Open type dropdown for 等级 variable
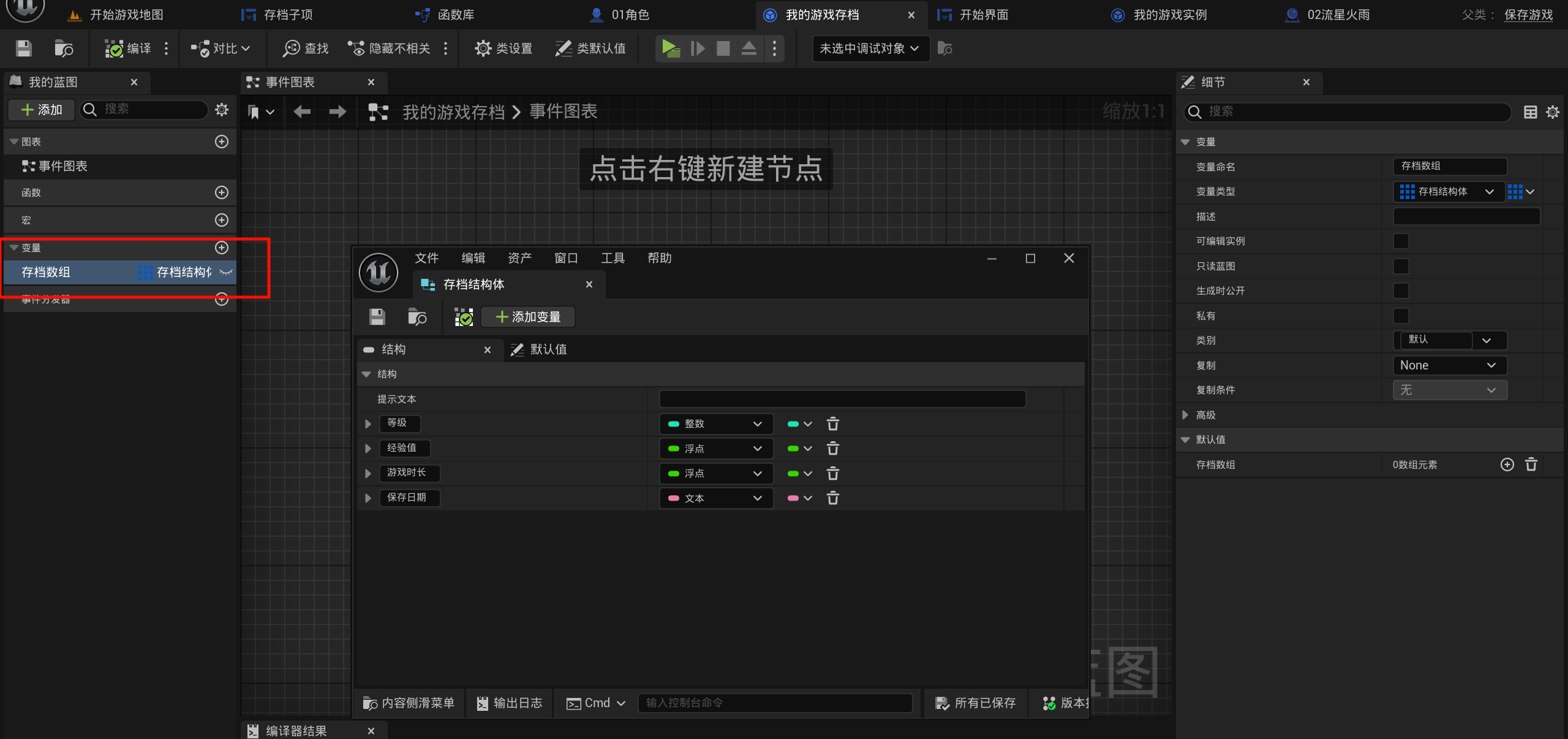1568x739 pixels. [x=715, y=424]
